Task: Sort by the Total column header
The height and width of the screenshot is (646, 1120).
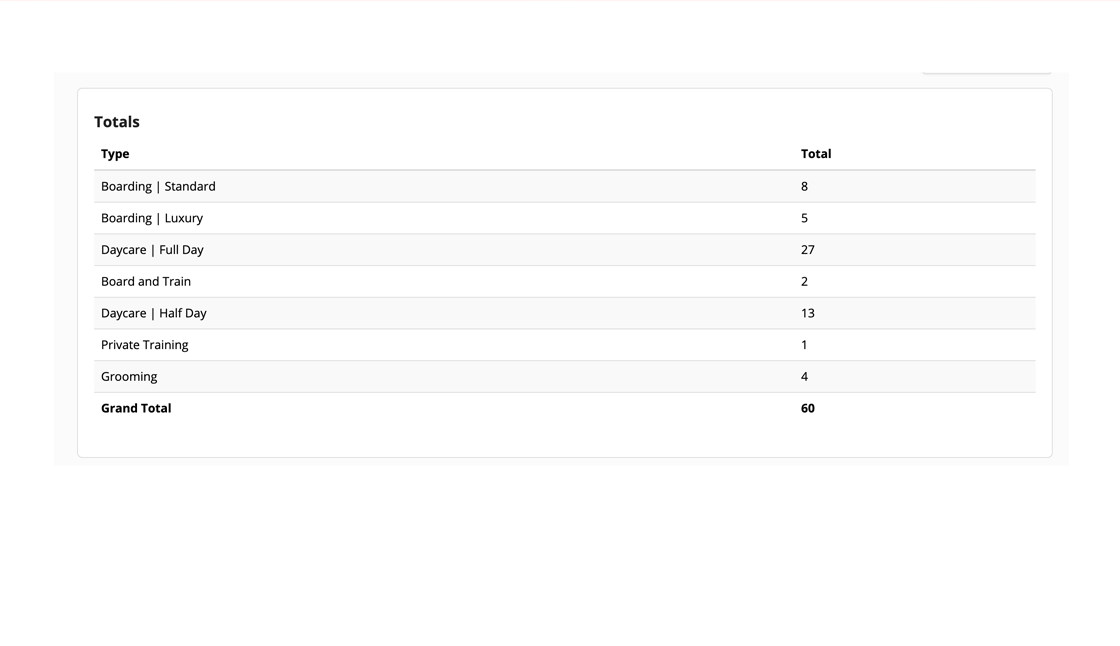Action: [x=816, y=153]
